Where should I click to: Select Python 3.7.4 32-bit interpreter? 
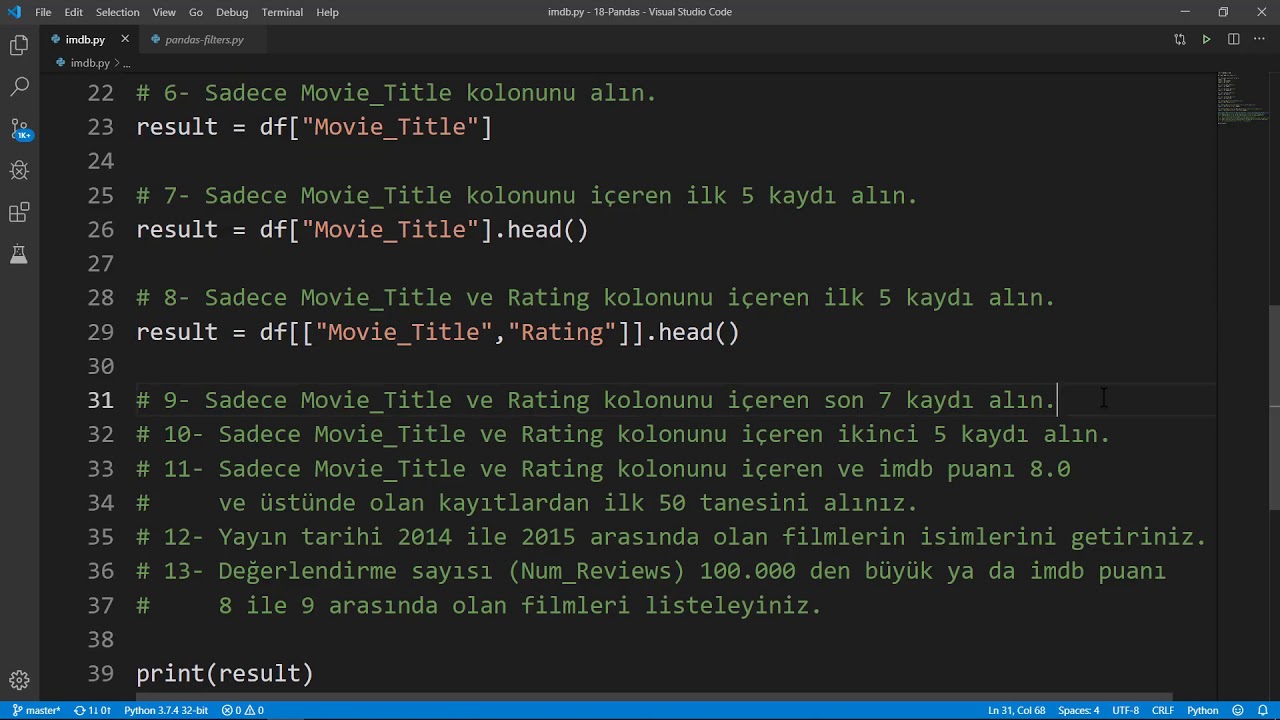pyautogui.click(x=166, y=710)
